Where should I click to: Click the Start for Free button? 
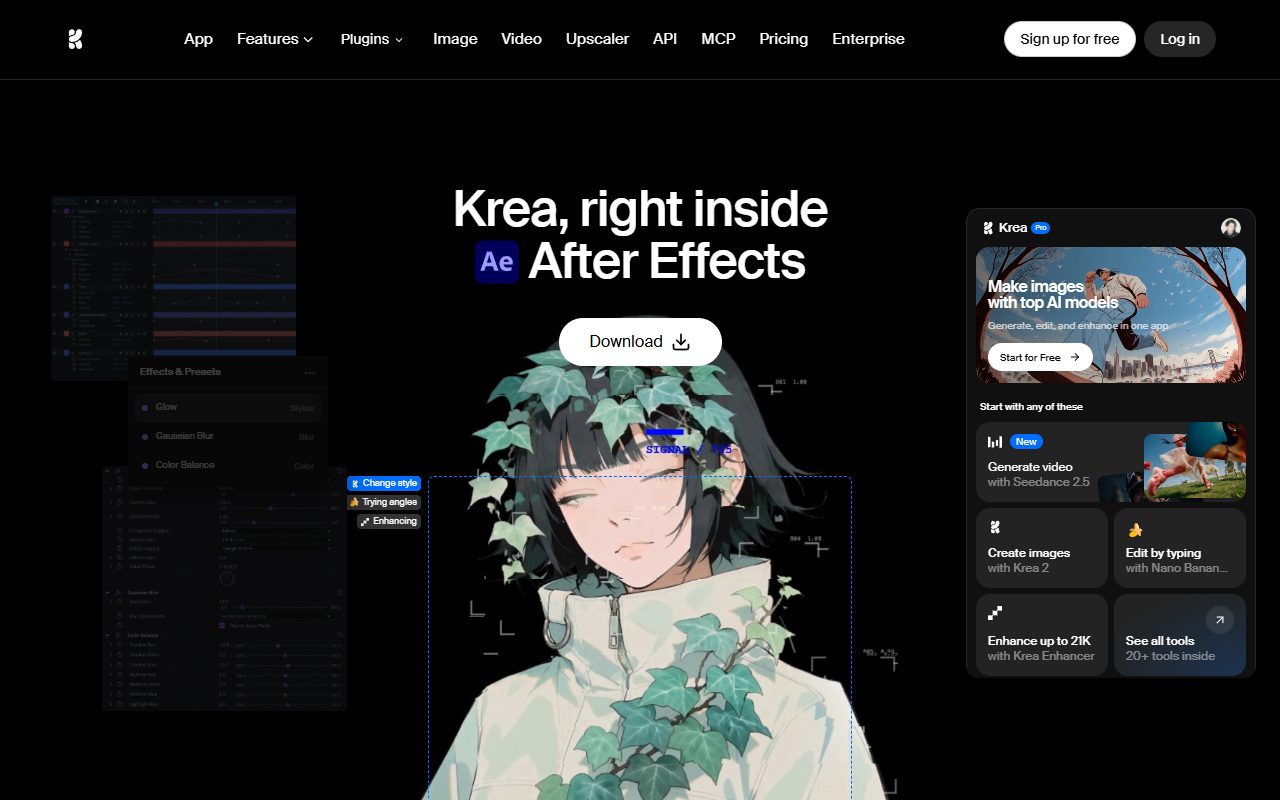pyautogui.click(x=1040, y=357)
